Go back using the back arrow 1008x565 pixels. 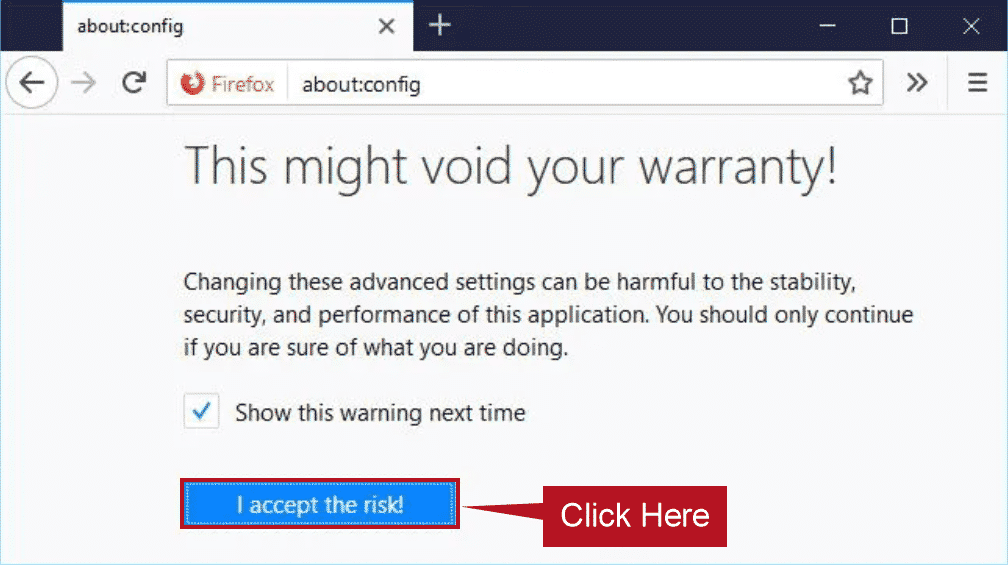point(32,82)
